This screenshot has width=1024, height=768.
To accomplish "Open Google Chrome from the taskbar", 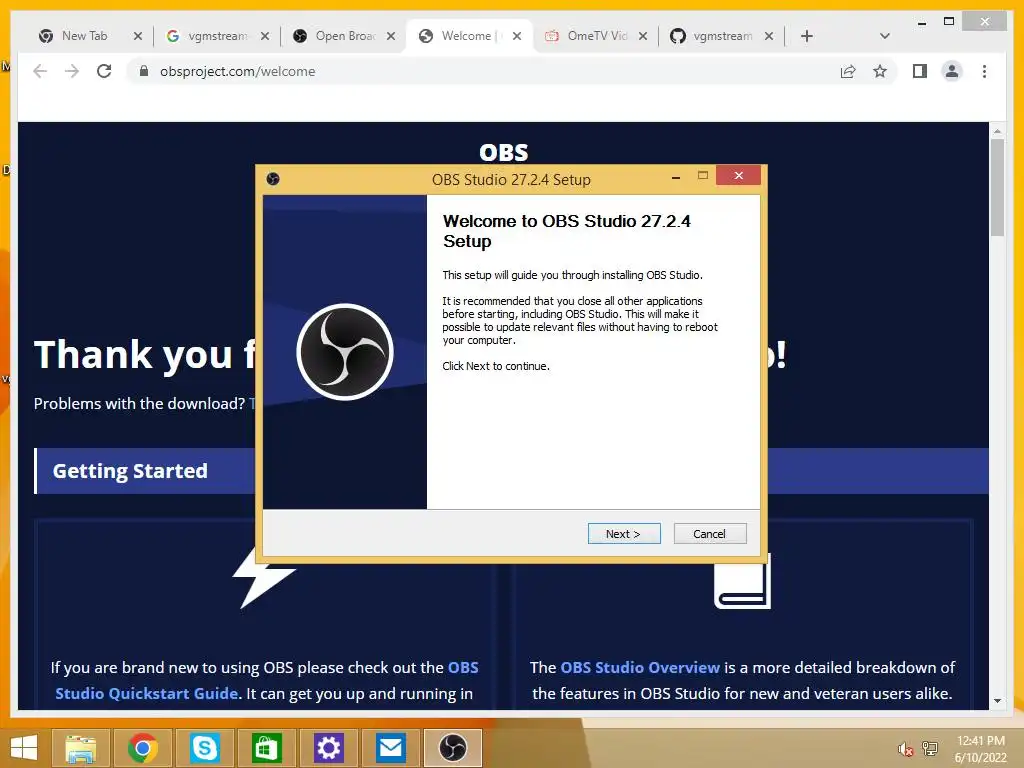I will (x=143, y=748).
